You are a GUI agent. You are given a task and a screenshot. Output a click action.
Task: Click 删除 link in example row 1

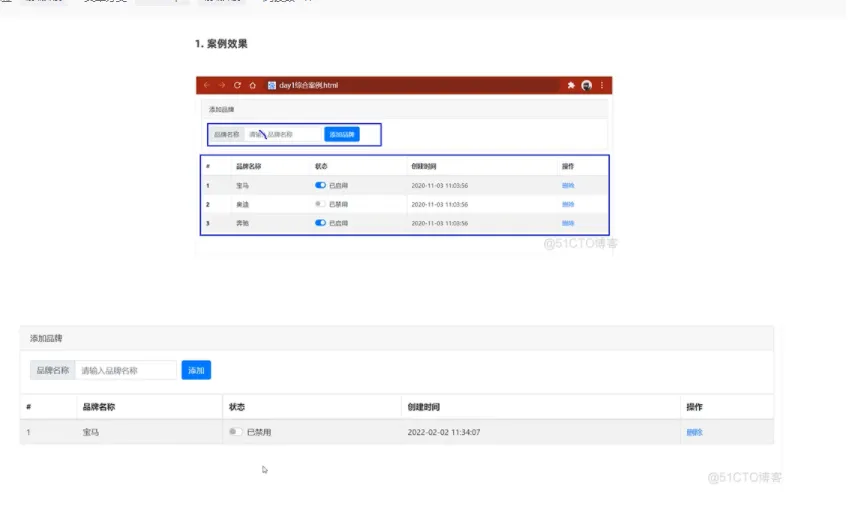[x=568, y=185]
